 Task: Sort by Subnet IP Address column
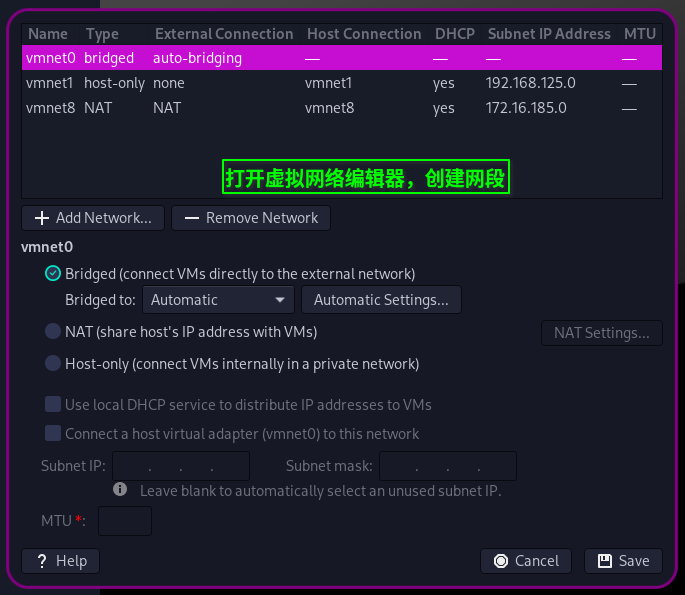549,34
